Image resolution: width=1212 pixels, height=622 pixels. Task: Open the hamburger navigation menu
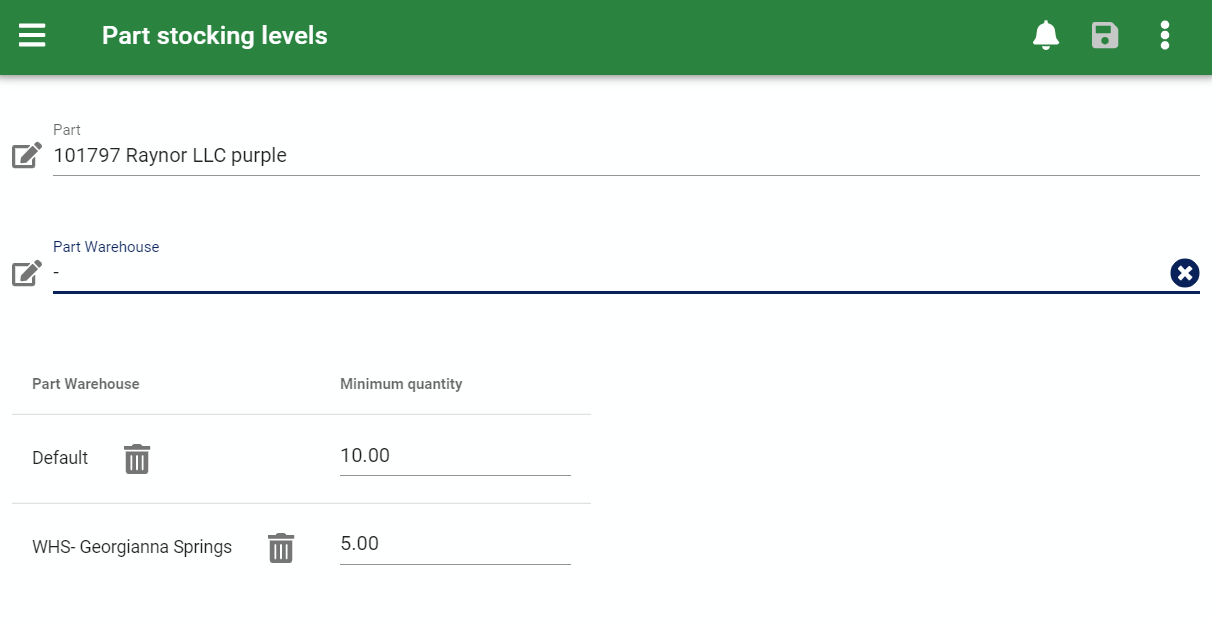click(32, 36)
